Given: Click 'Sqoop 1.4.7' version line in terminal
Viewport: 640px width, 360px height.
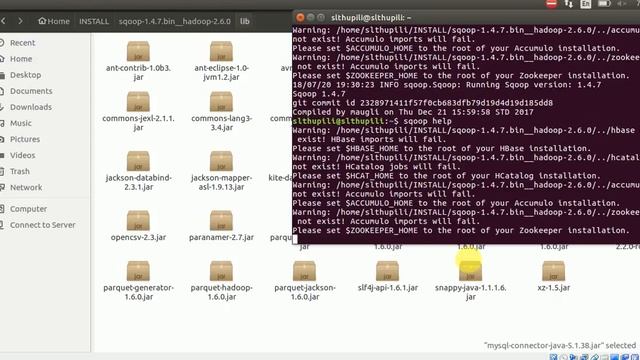Looking at the screenshot, I should coord(319,94).
